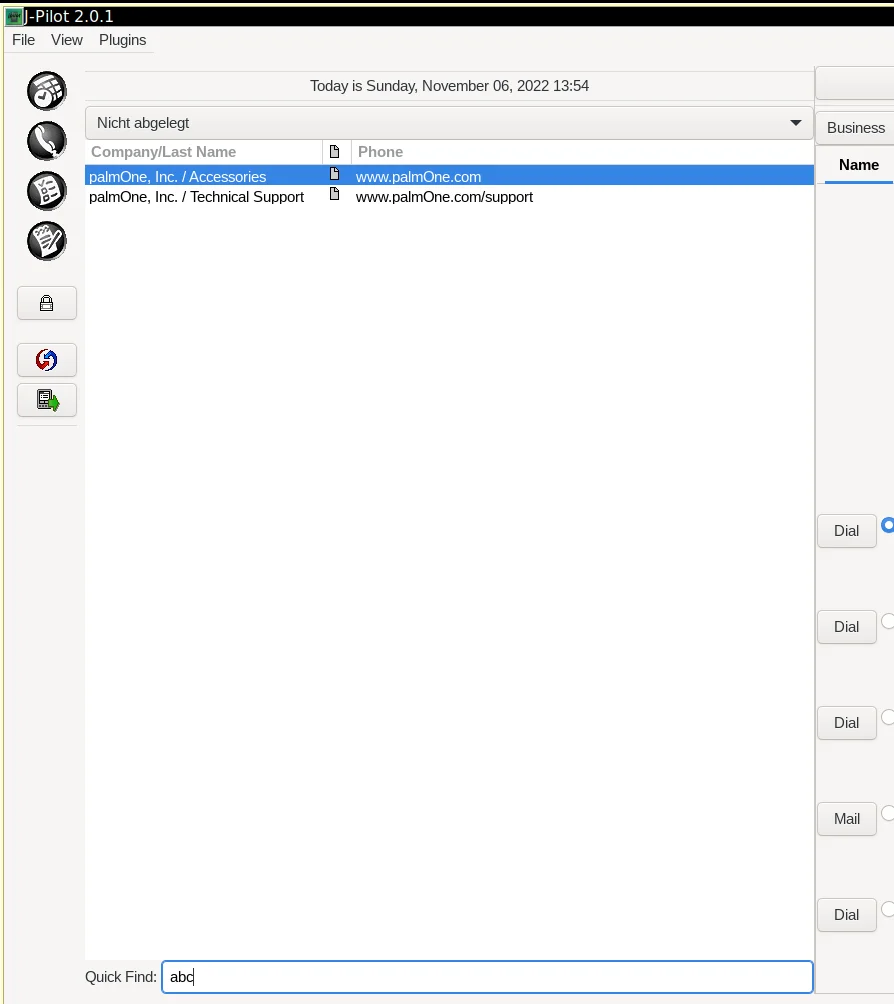Switch to the Name tab
Viewport: 894px width, 1004px height.
pyautogui.click(x=858, y=165)
